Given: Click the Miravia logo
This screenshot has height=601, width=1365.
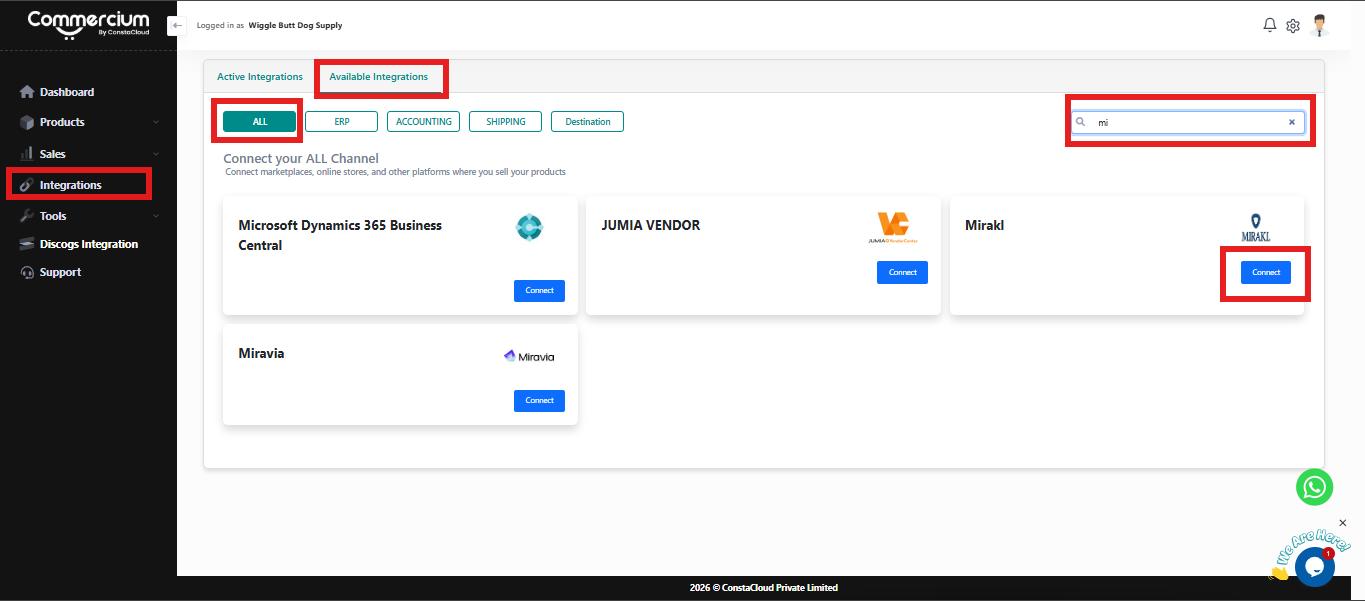Looking at the screenshot, I should pyautogui.click(x=529, y=356).
